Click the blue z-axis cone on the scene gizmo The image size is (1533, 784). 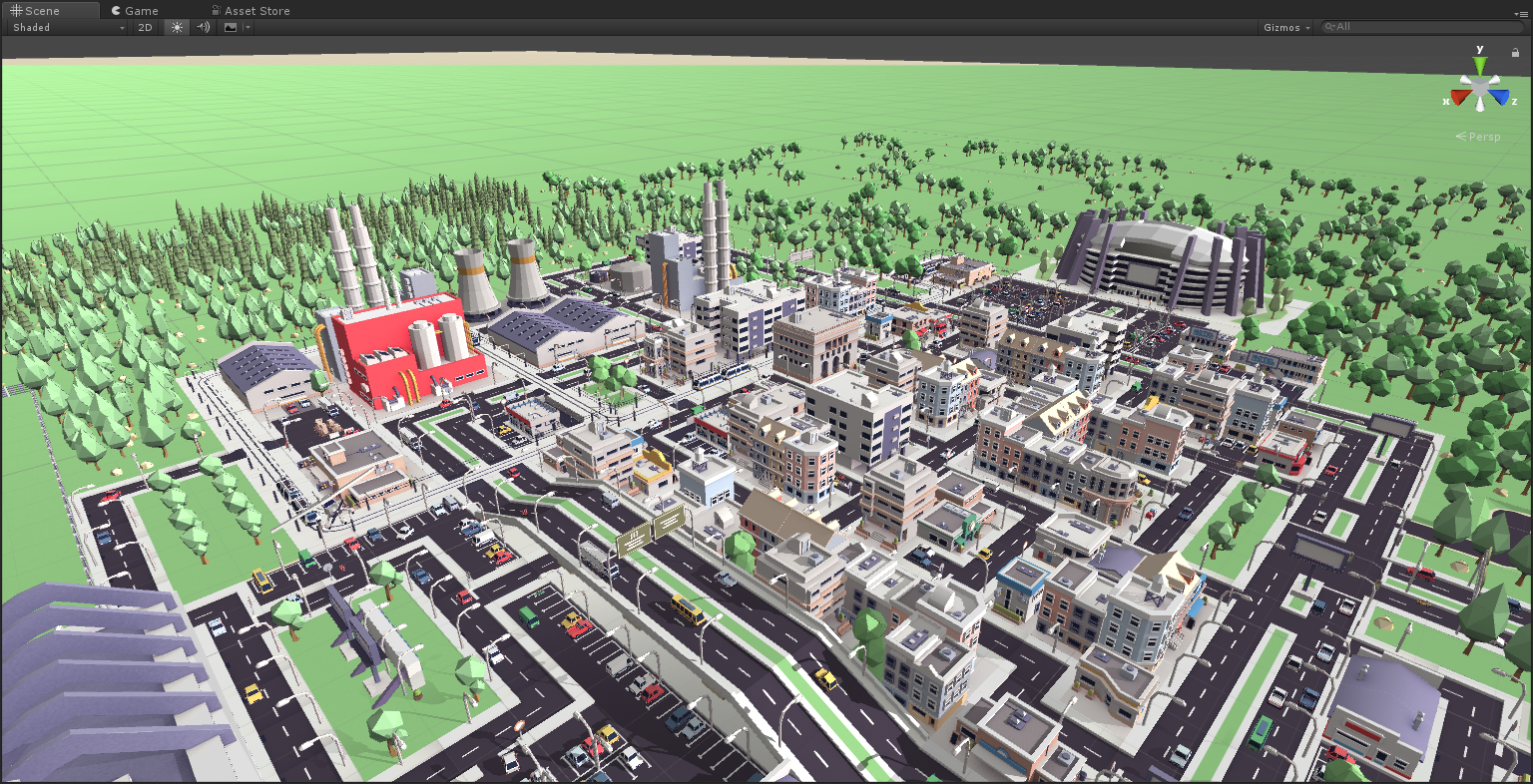pos(1497,94)
